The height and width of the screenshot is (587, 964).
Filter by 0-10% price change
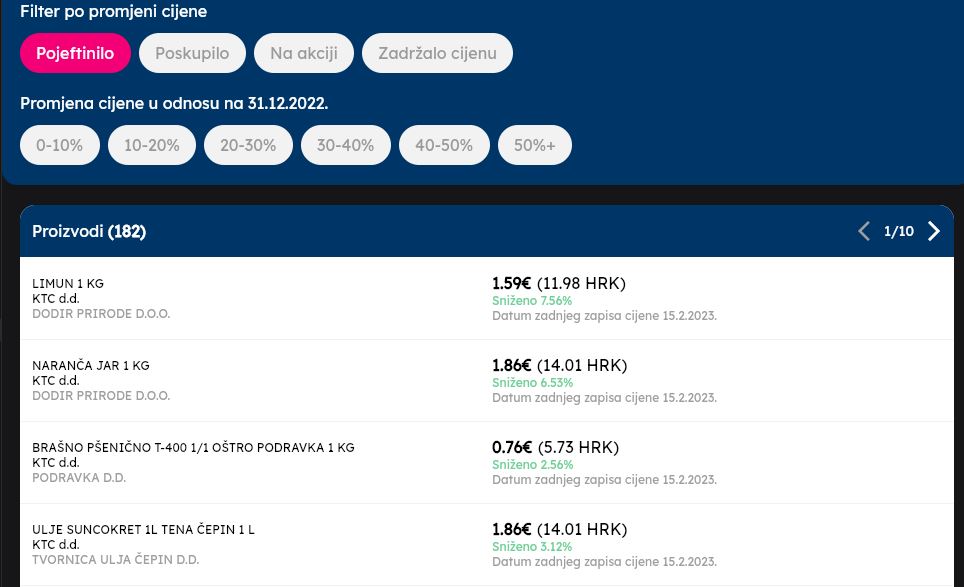coord(59,145)
